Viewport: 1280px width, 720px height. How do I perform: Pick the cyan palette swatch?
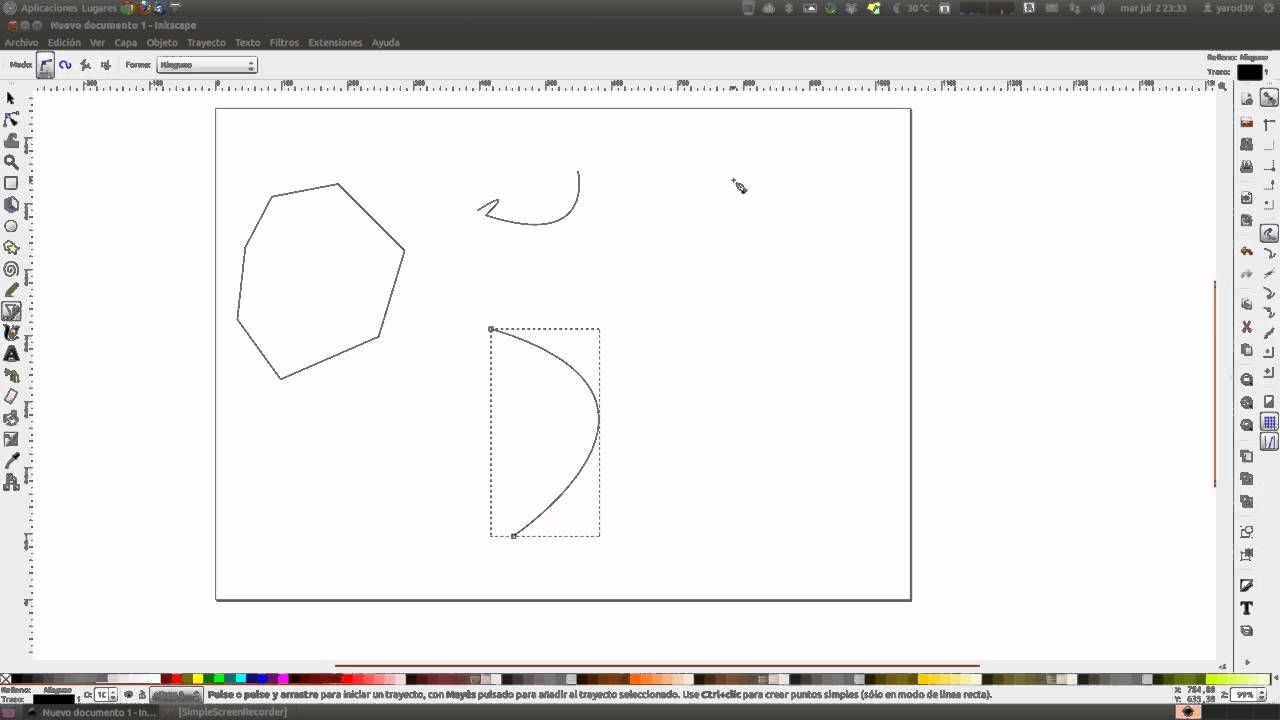tap(241, 679)
